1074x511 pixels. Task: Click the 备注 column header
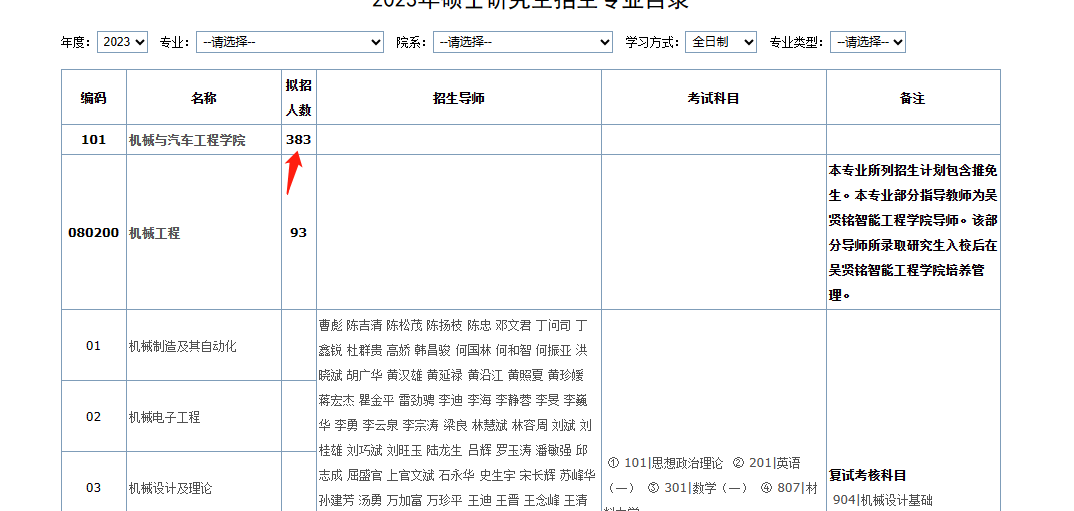912,98
